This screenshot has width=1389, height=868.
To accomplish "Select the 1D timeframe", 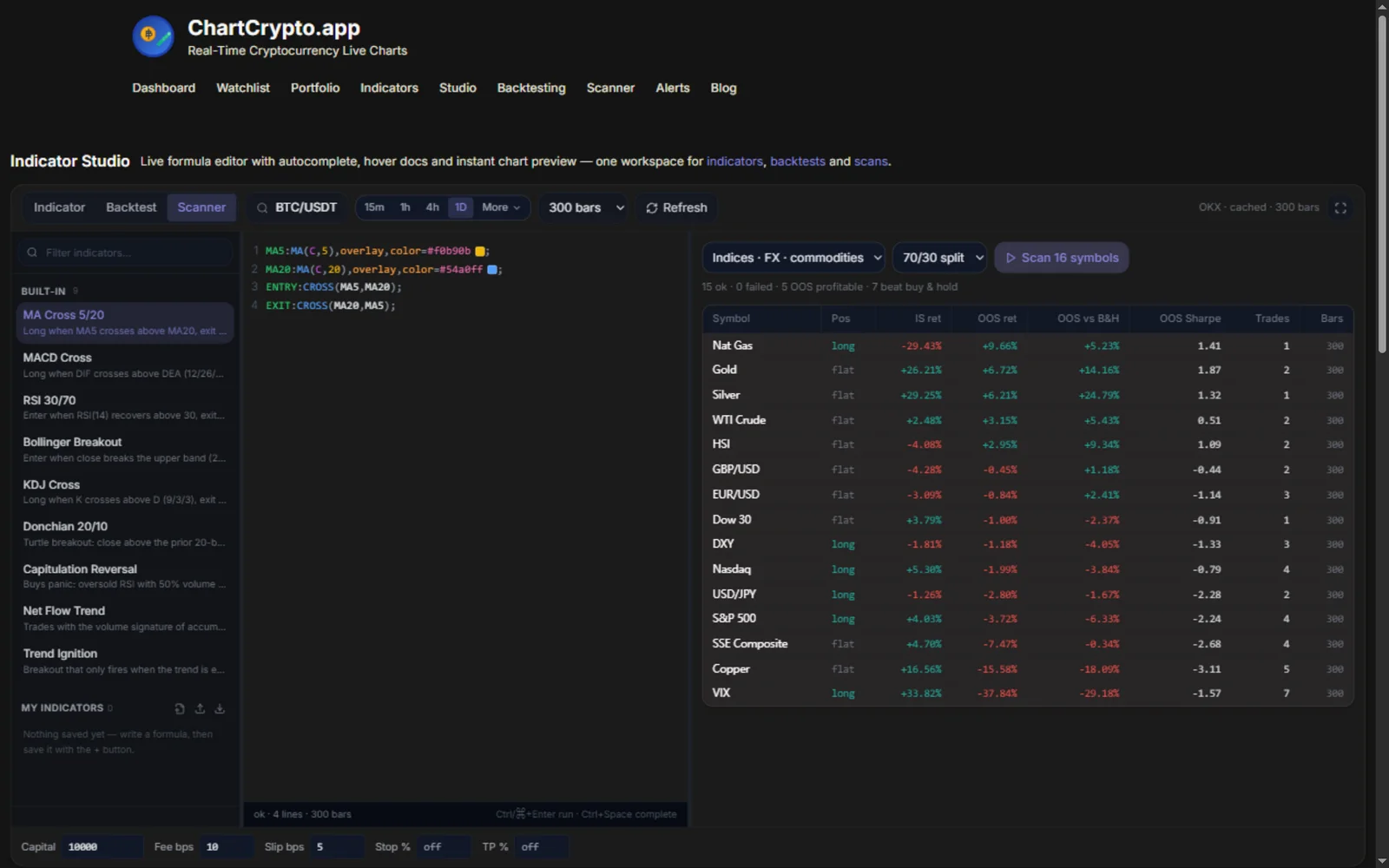I will click(x=461, y=207).
